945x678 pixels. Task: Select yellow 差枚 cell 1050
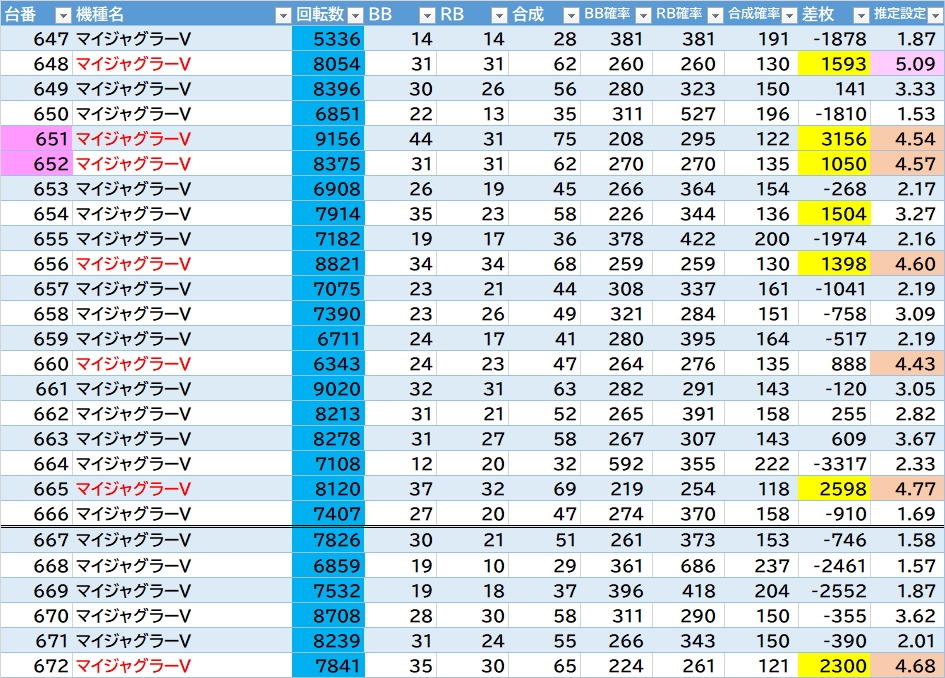[834, 163]
